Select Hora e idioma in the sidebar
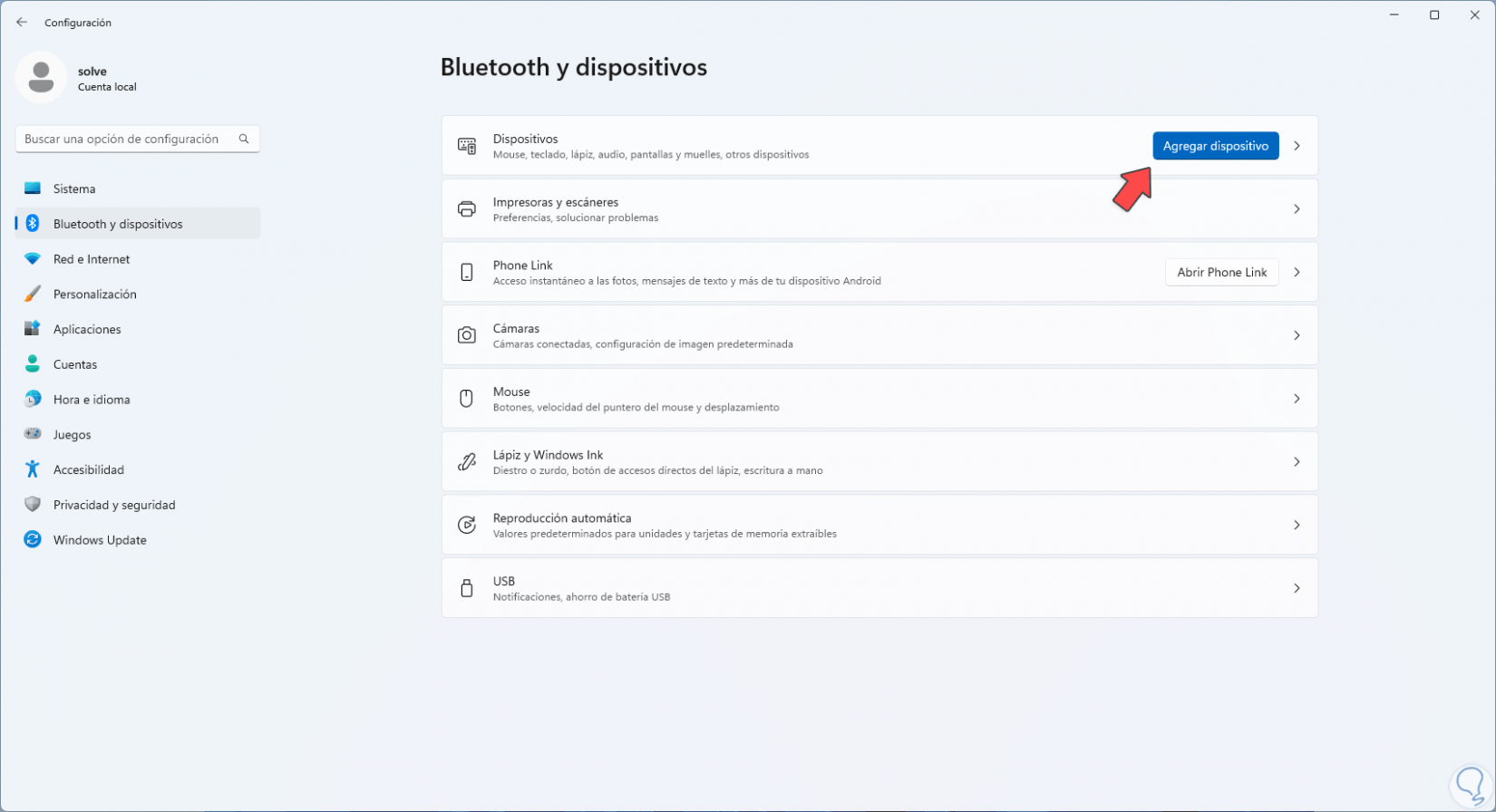The image size is (1496, 812). click(92, 400)
